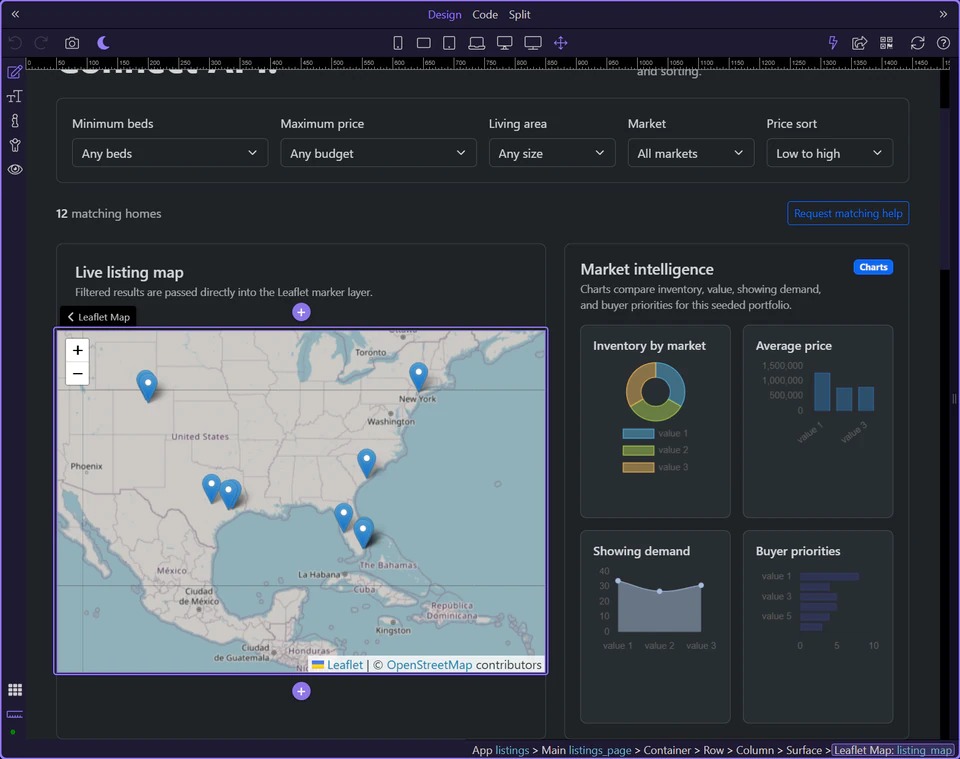The width and height of the screenshot is (960, 759).
Task: Click the refresh icon in the toolbar
Action: click(x=916, y=43)
